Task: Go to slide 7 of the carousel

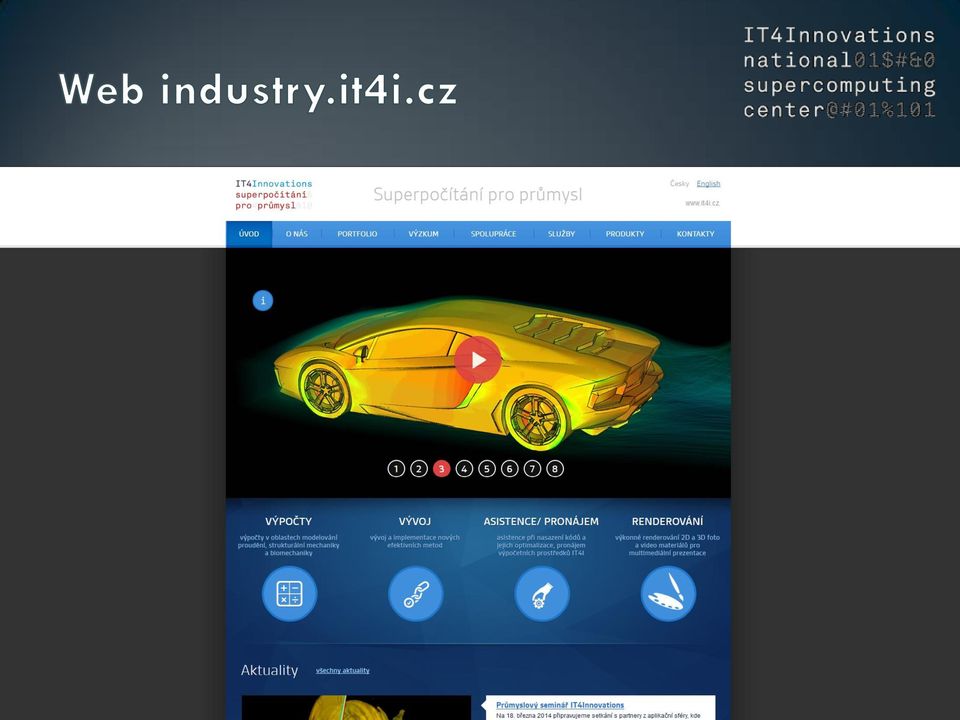Action: pos(532,469)
